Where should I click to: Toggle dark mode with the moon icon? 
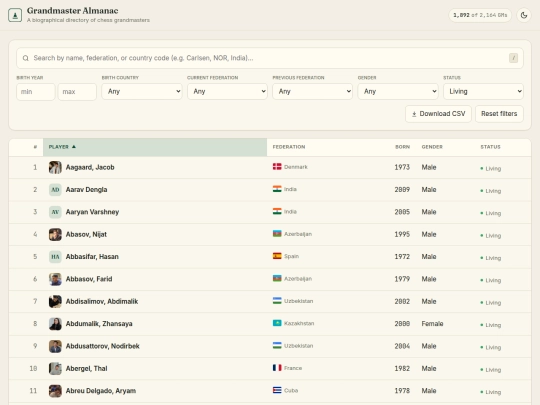click(x=524, y=15)
